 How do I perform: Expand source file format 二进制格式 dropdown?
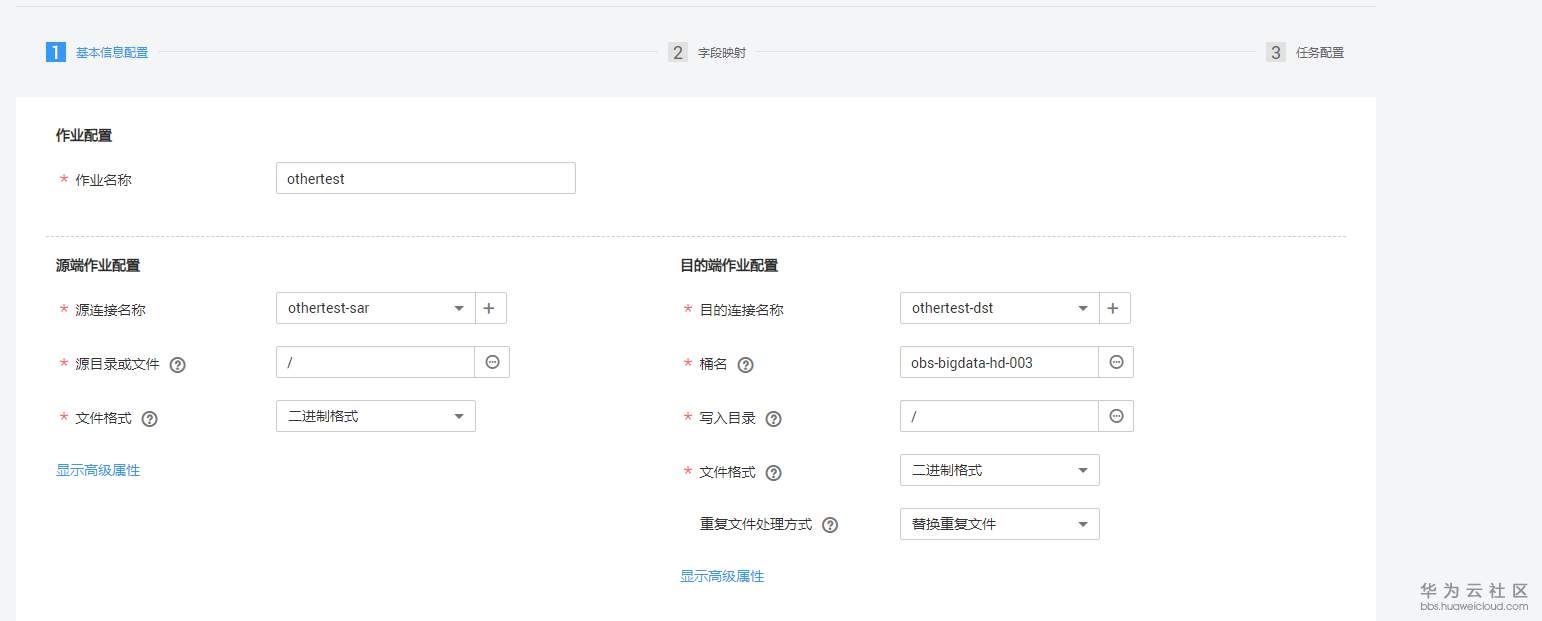[375, 416]
